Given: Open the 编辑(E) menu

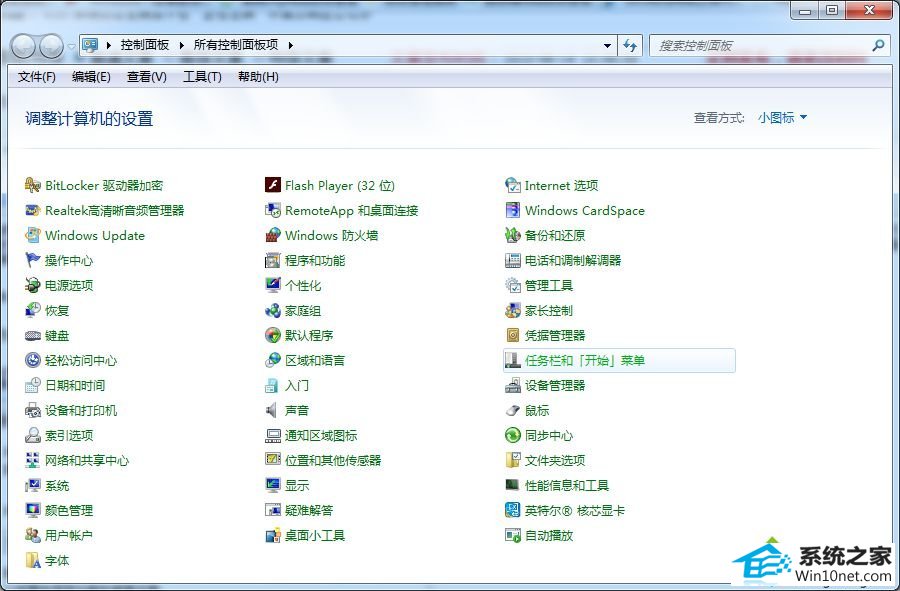Looking at the screenshot, I should coord(91,77).
